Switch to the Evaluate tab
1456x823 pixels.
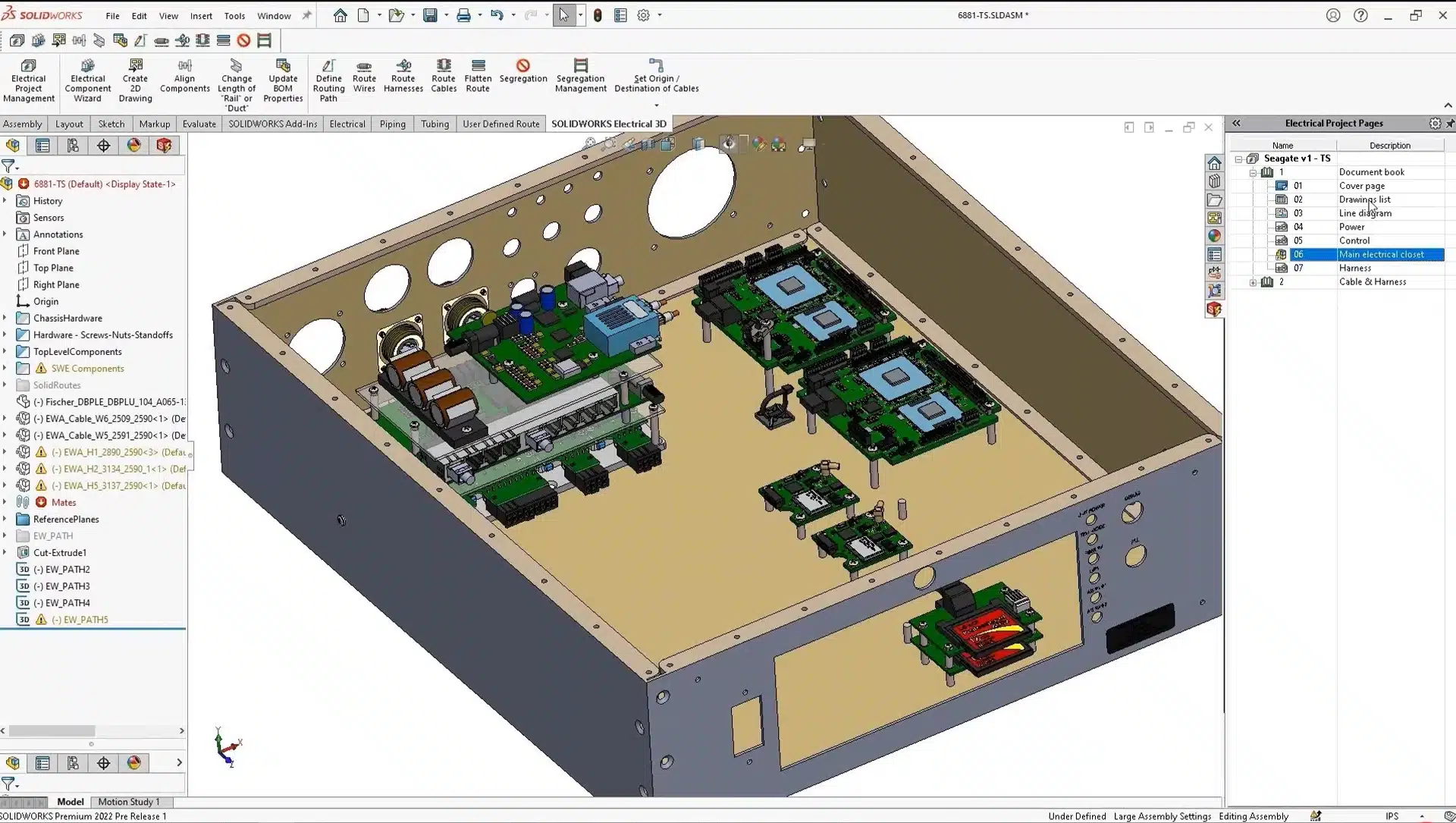[x=199, y=124]
